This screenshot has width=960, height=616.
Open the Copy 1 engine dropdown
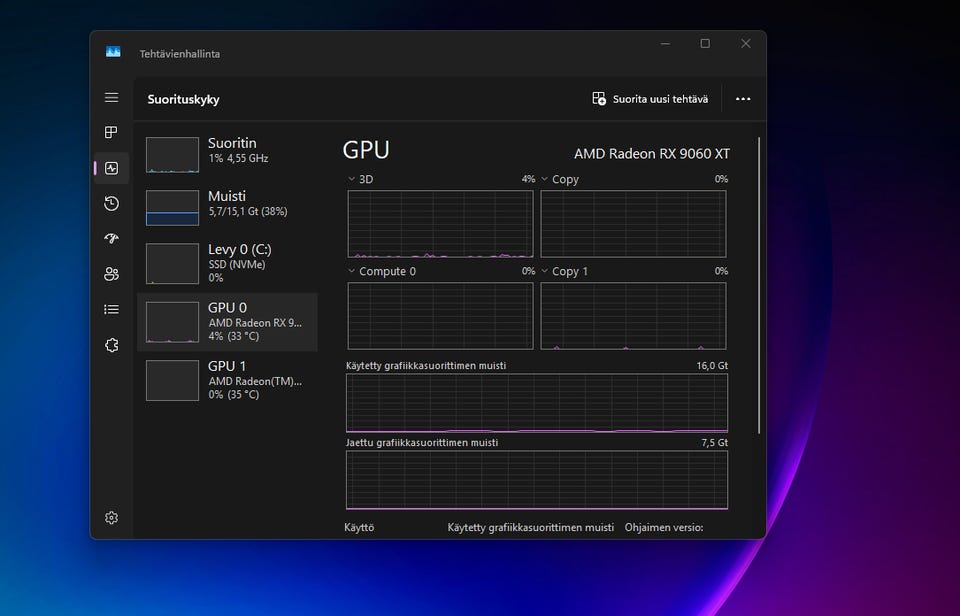coord(544,271)
